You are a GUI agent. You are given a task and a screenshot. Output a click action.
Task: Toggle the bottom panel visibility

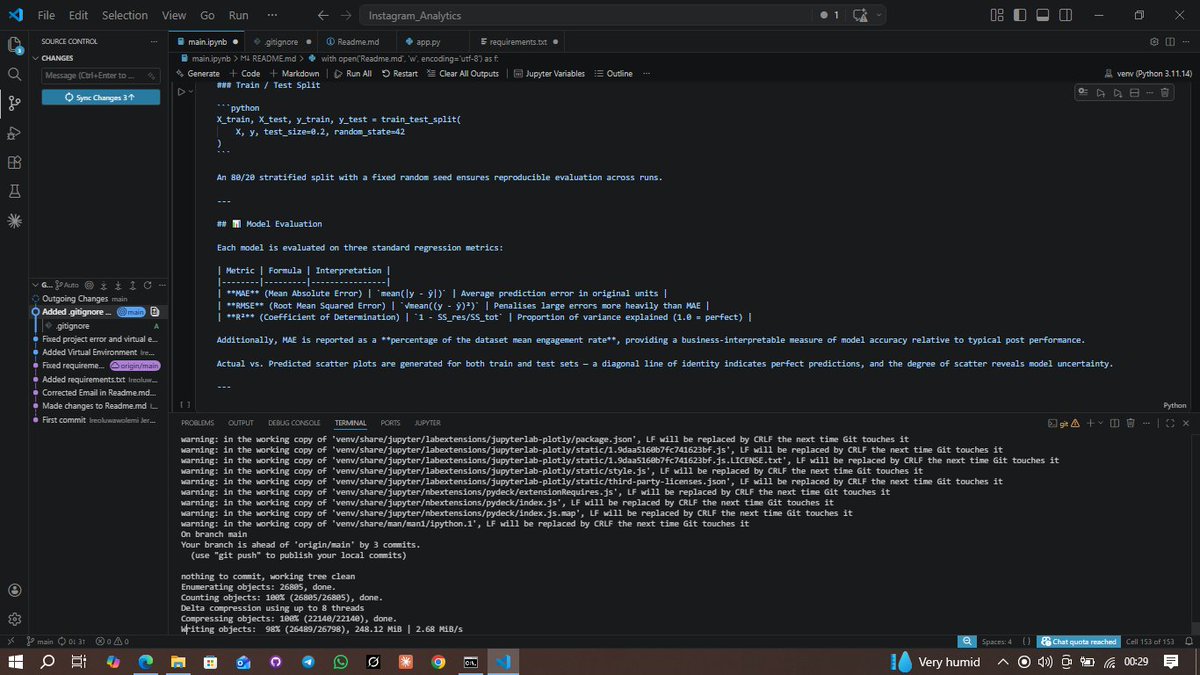point(1042,15)
